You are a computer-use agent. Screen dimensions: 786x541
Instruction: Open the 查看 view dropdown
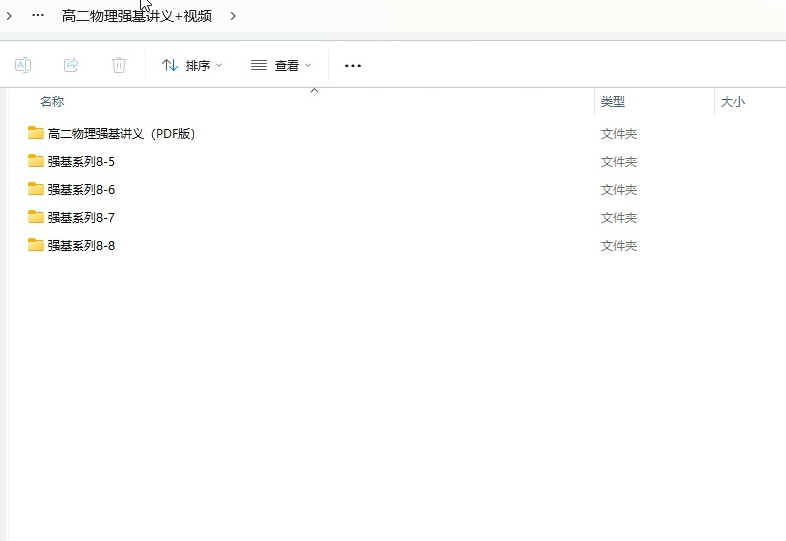[281, 65]
